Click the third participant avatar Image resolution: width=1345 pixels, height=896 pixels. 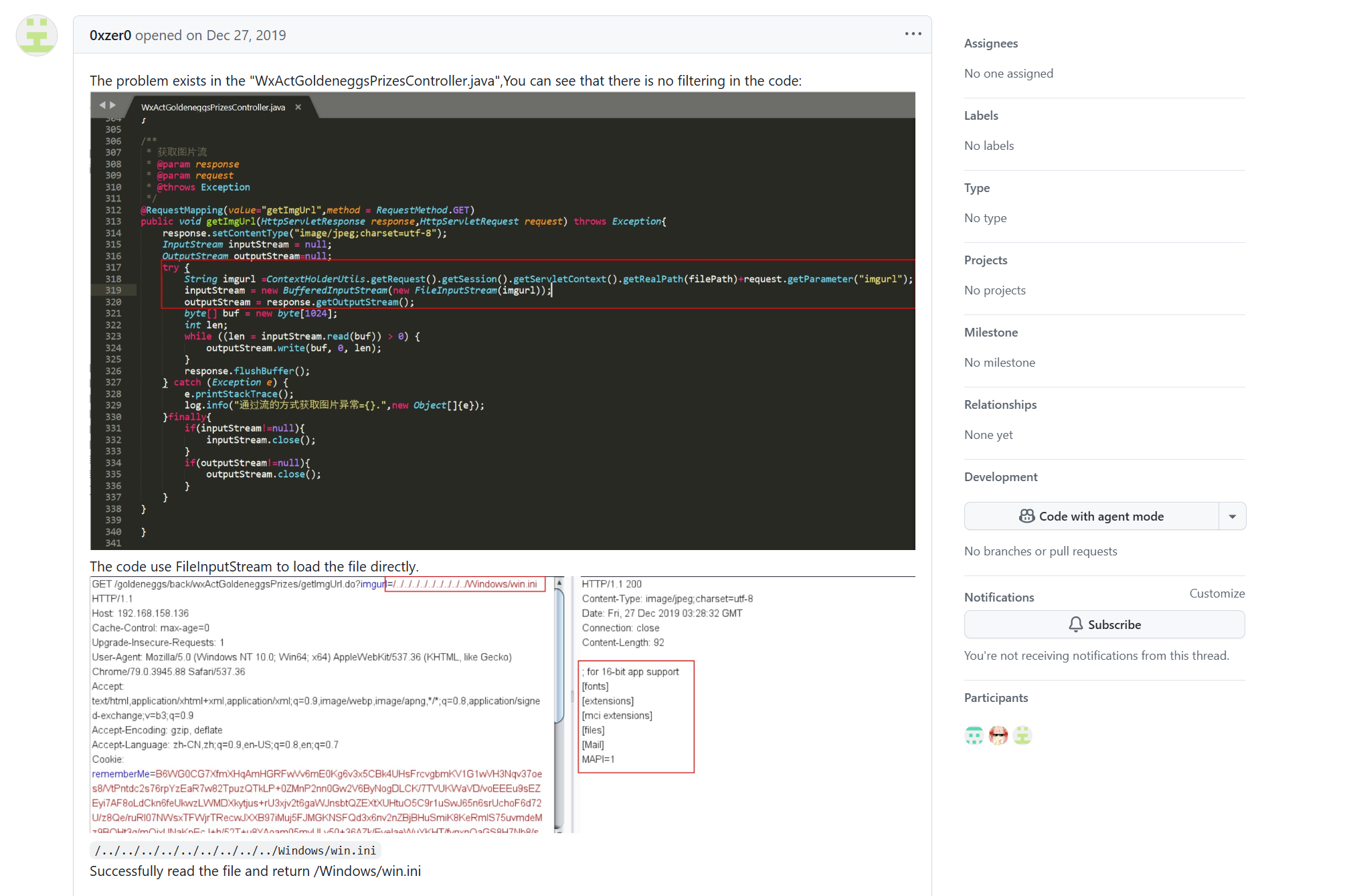point(1022,735)
